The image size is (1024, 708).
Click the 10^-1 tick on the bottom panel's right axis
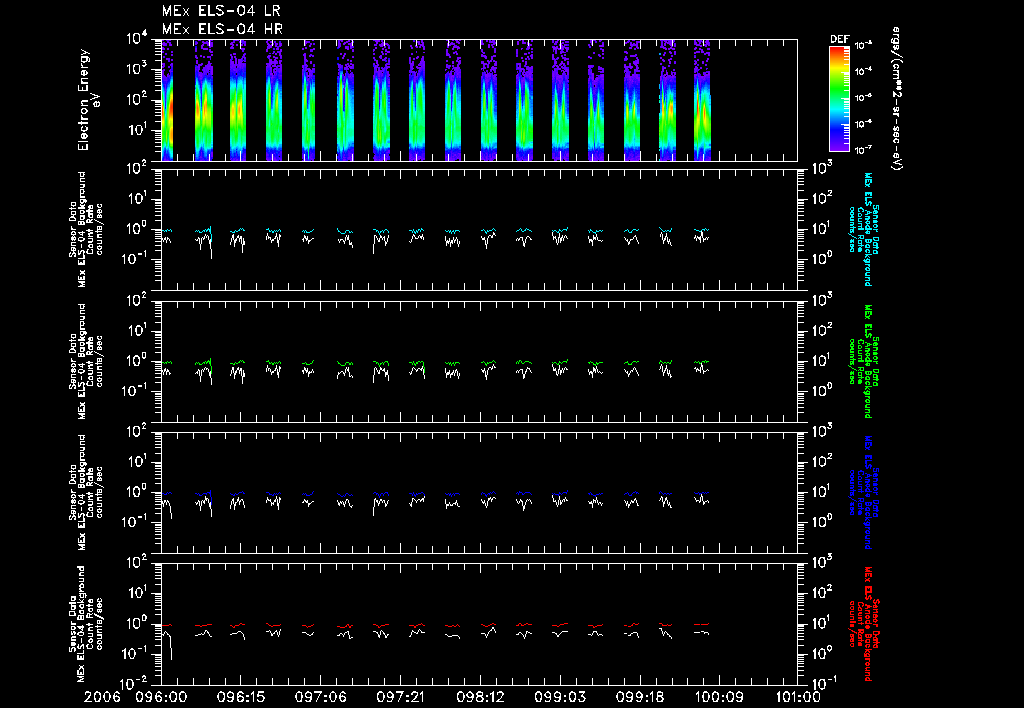click(825, 684)
